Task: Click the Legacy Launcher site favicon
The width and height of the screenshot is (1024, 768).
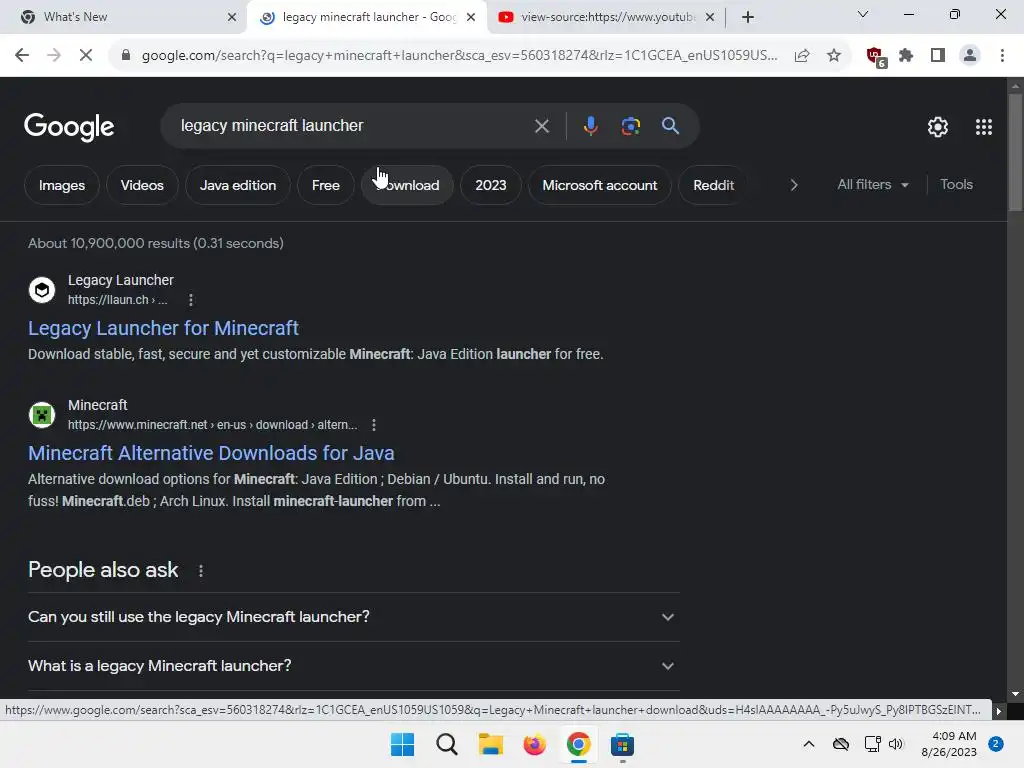Action: tap(42, 289)
